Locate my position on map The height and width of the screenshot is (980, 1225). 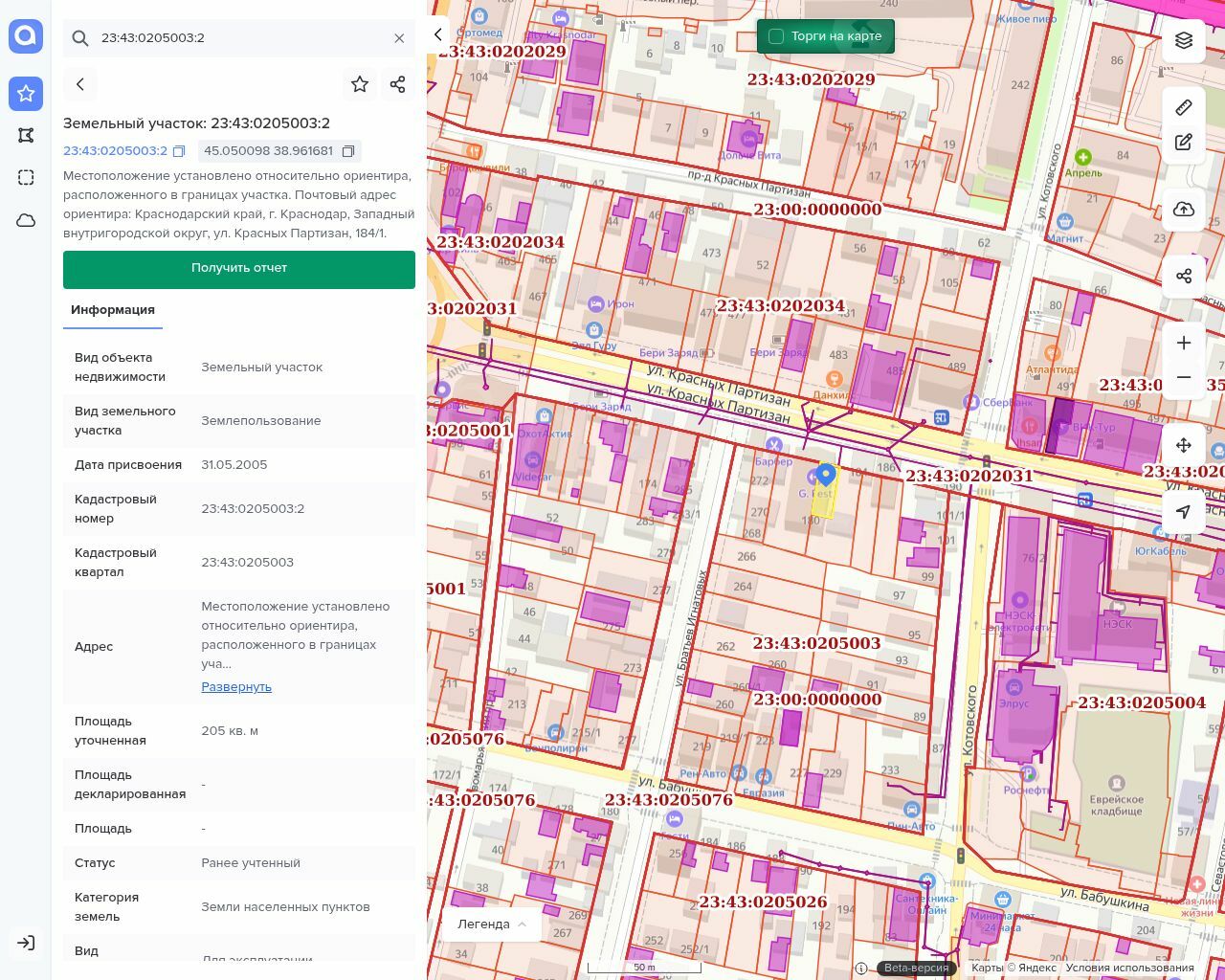pyautogui.click(x=1184, y=512)
